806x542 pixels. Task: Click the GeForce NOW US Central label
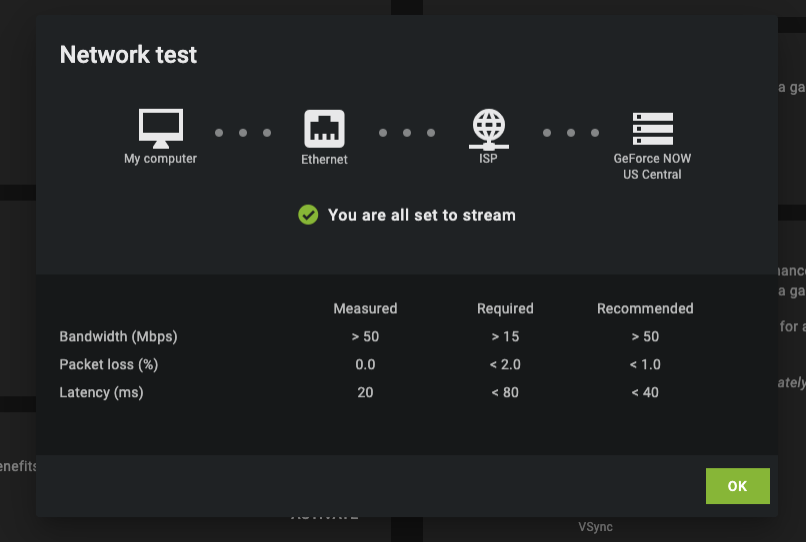(652, 166)
